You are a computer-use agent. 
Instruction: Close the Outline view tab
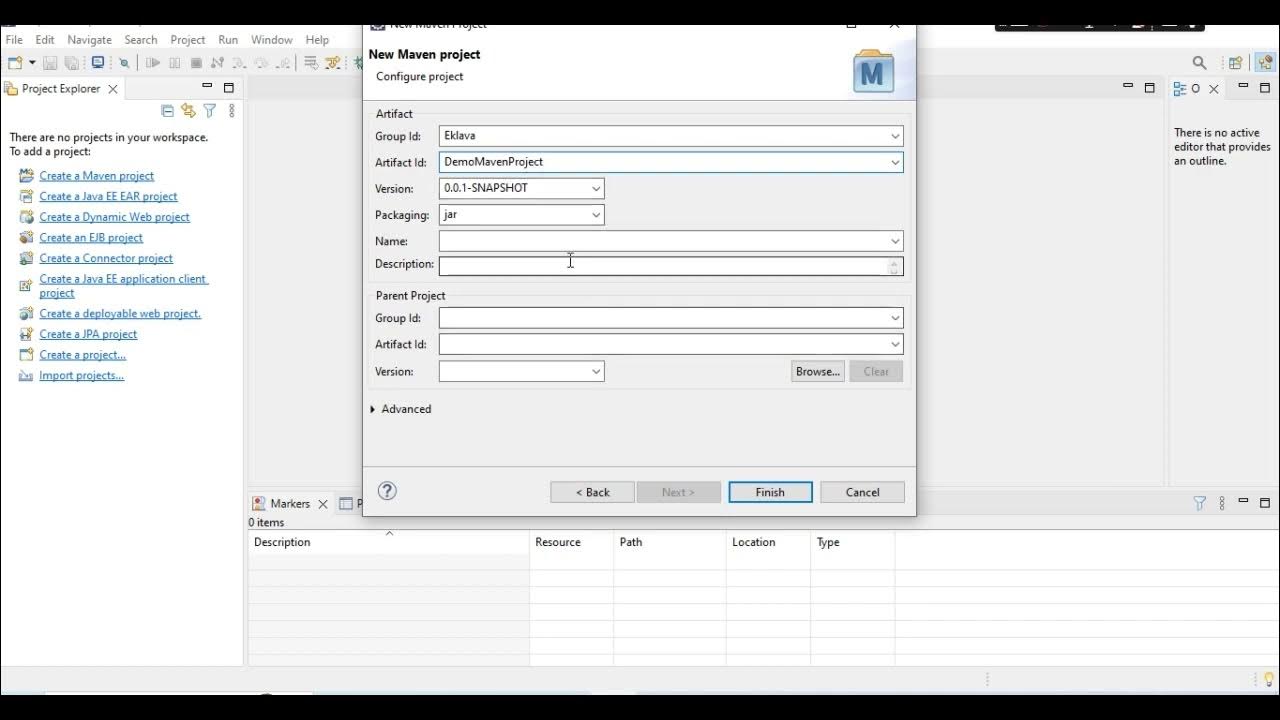click(x=1214, y=89)
